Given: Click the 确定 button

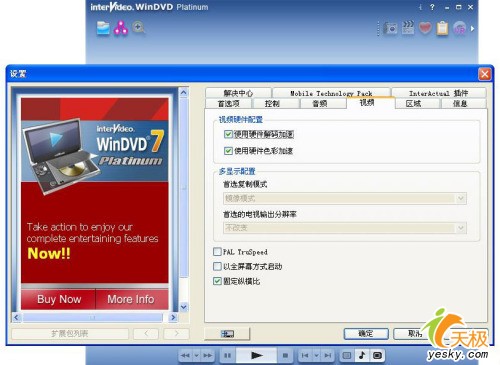Looking at the screenshot, I should 366,334.
